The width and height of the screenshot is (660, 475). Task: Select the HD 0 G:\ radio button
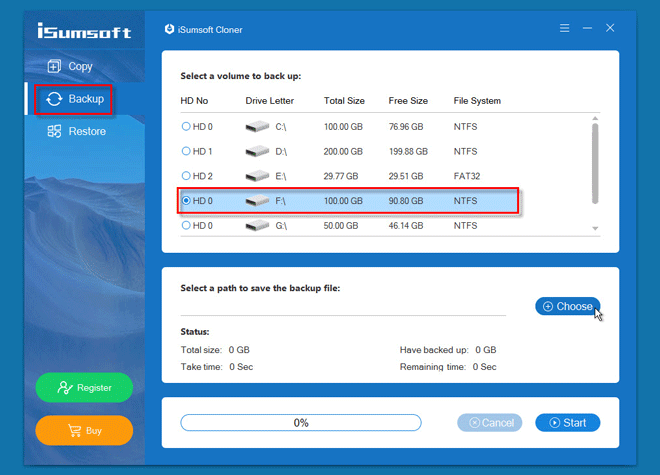point(186,225)
